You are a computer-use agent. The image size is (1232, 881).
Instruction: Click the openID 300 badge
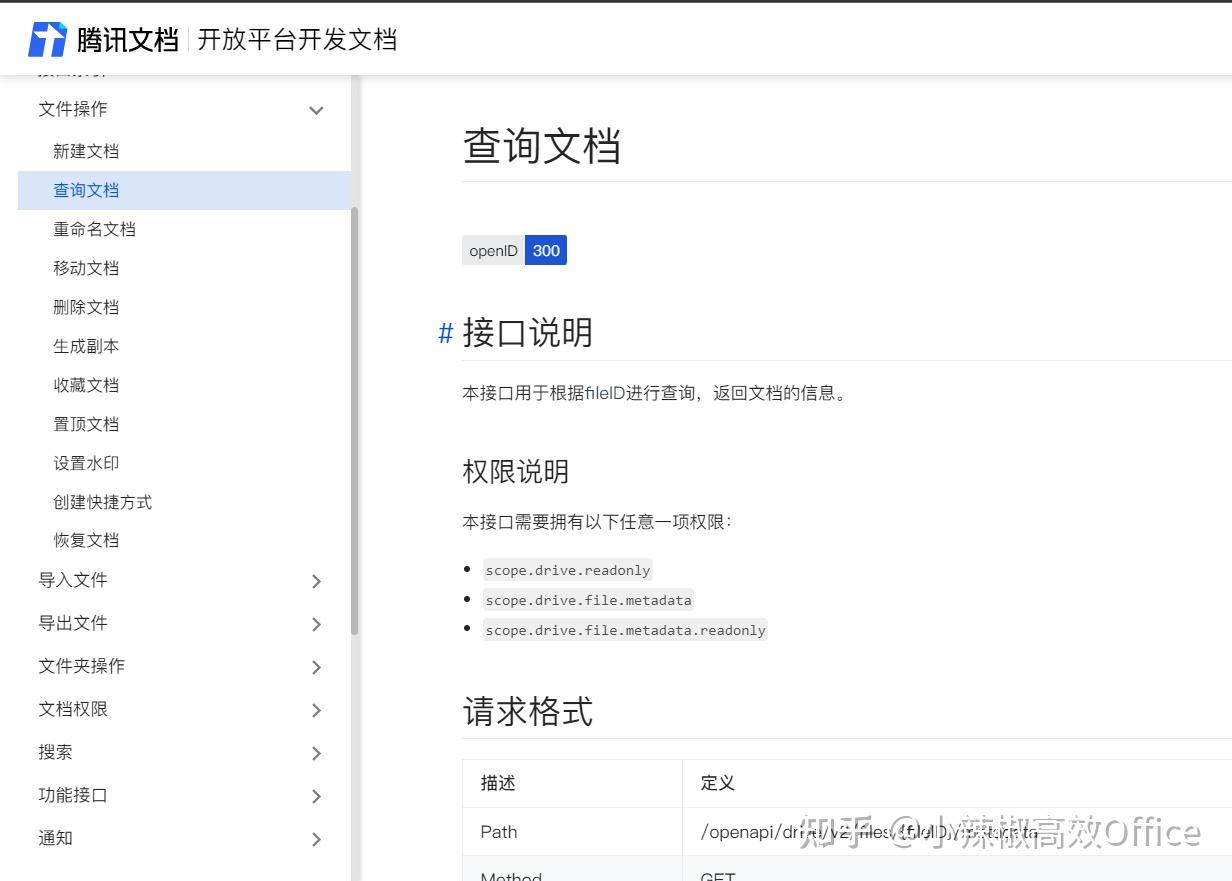pos(514,250)
